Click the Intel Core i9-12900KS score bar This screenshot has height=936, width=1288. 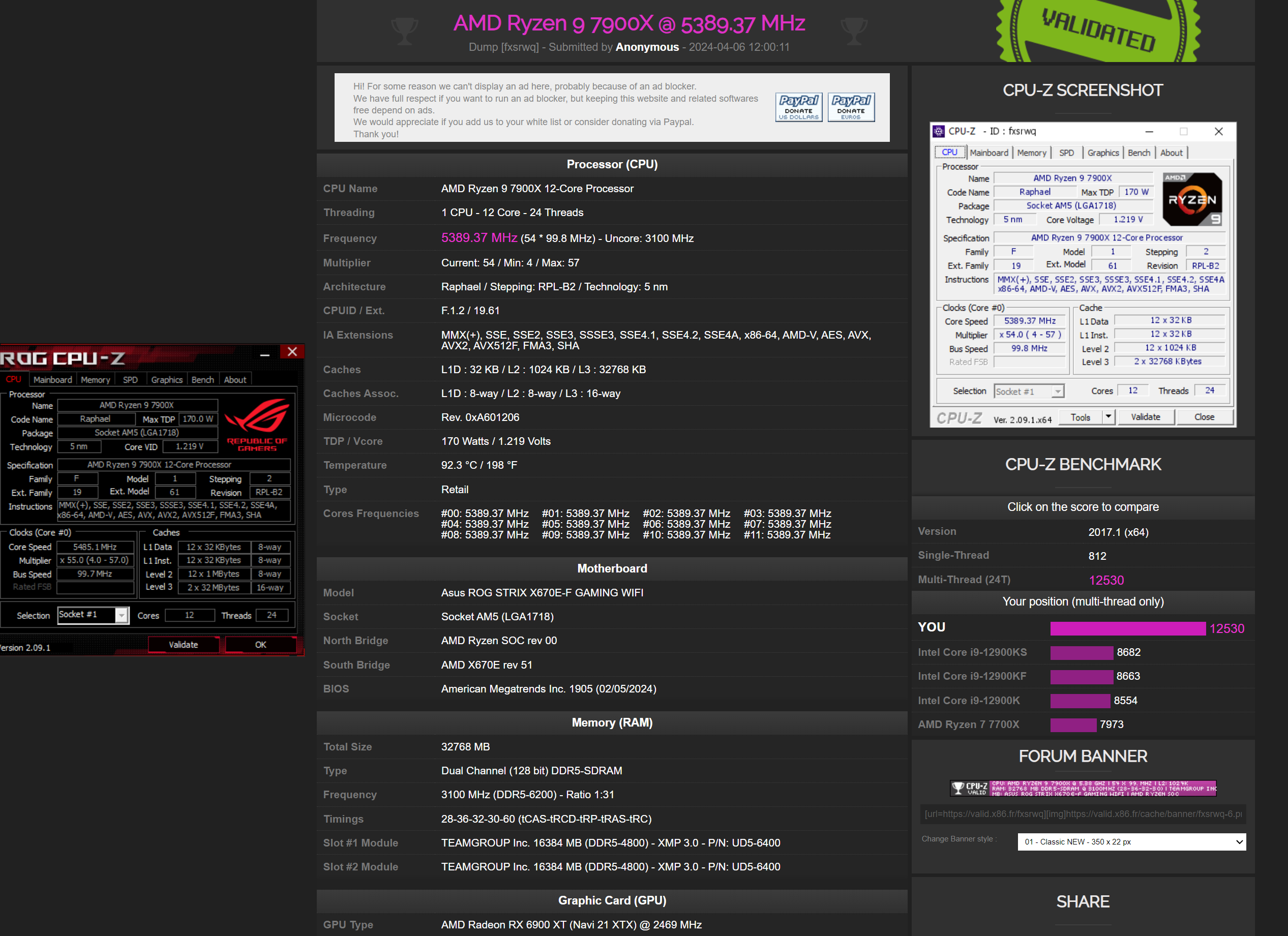click(x=1081, y=653)
